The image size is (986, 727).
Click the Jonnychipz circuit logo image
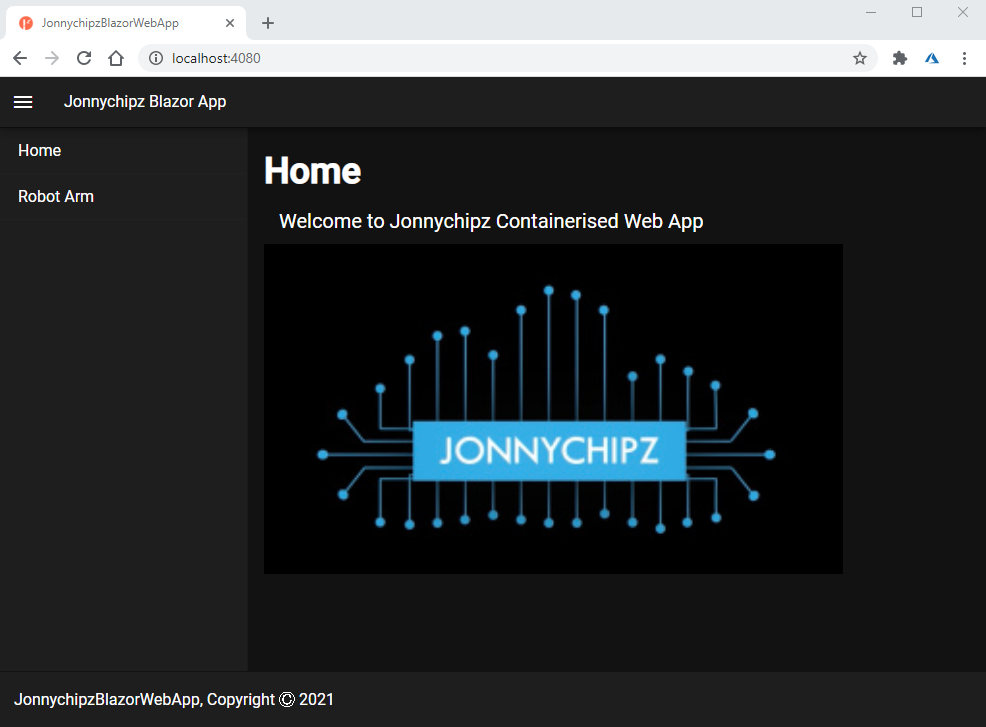pyautogui.click(x=553, y=408)
